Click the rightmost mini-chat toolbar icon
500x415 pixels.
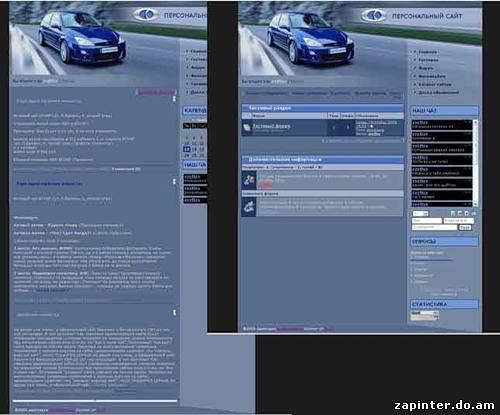click(x=474, y=213)
